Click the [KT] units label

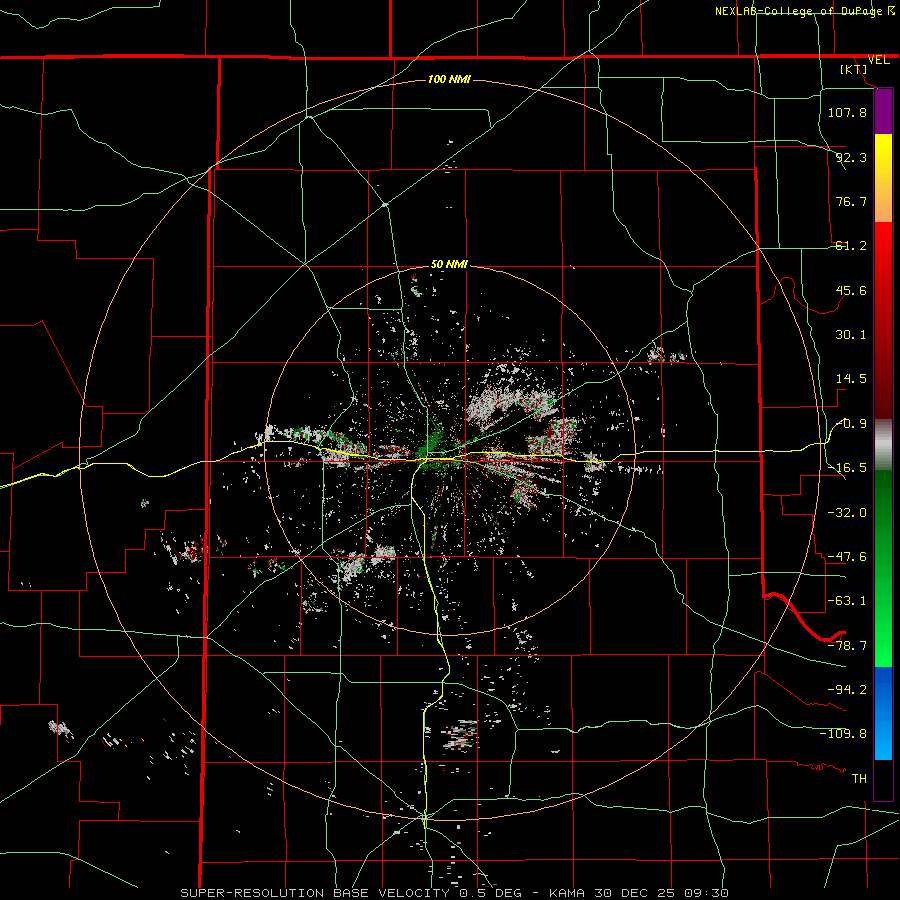[854, 69]
